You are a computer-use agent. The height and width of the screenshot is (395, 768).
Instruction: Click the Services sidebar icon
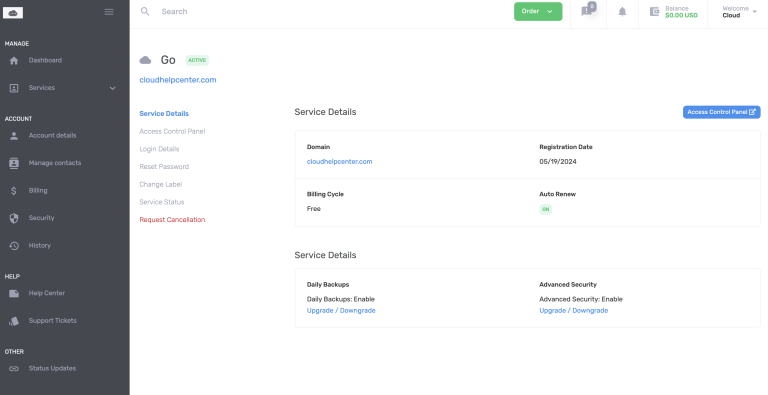click(14, 88)
